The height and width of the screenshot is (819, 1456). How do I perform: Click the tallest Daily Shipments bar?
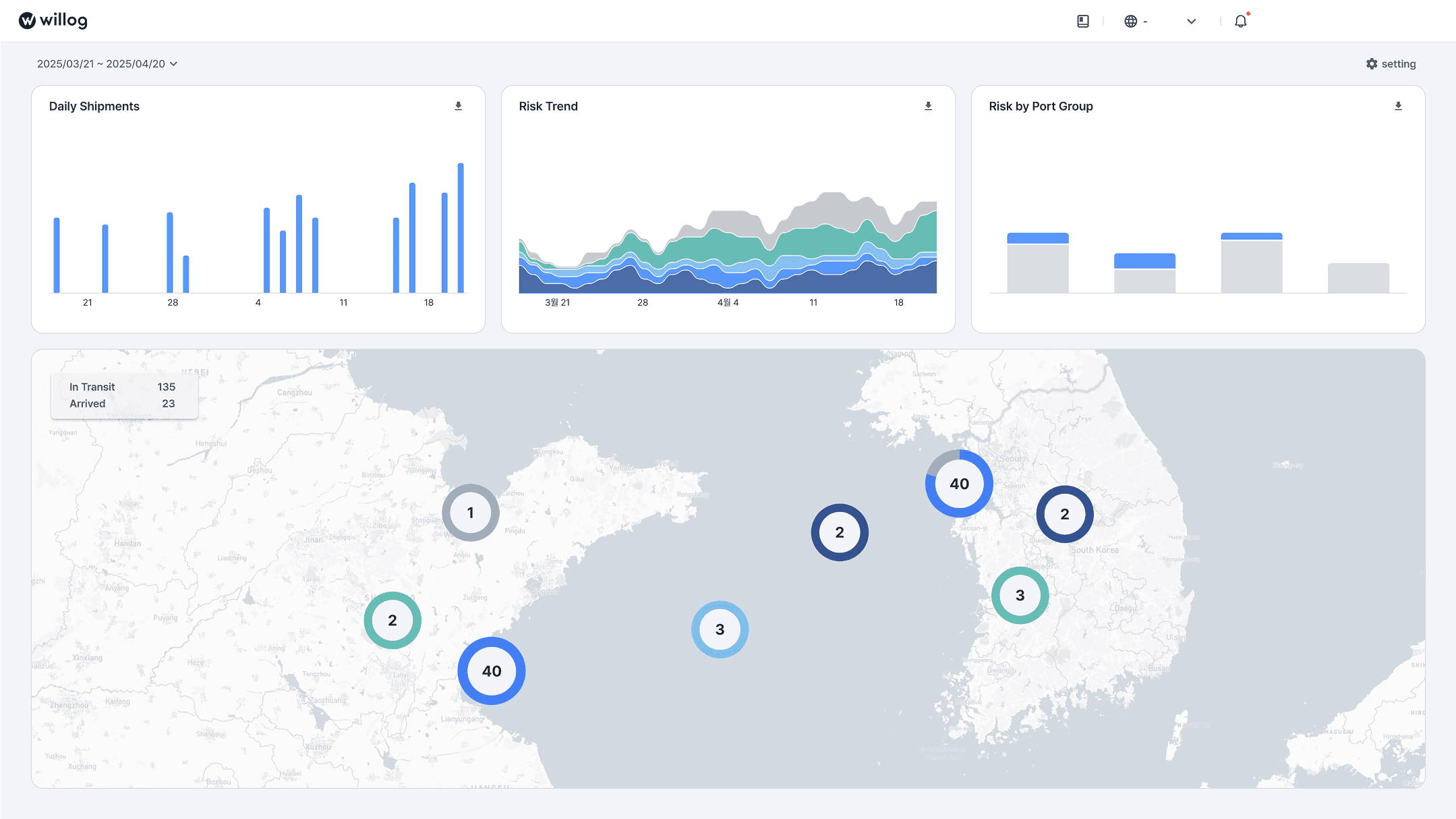[x=461, y=228]
